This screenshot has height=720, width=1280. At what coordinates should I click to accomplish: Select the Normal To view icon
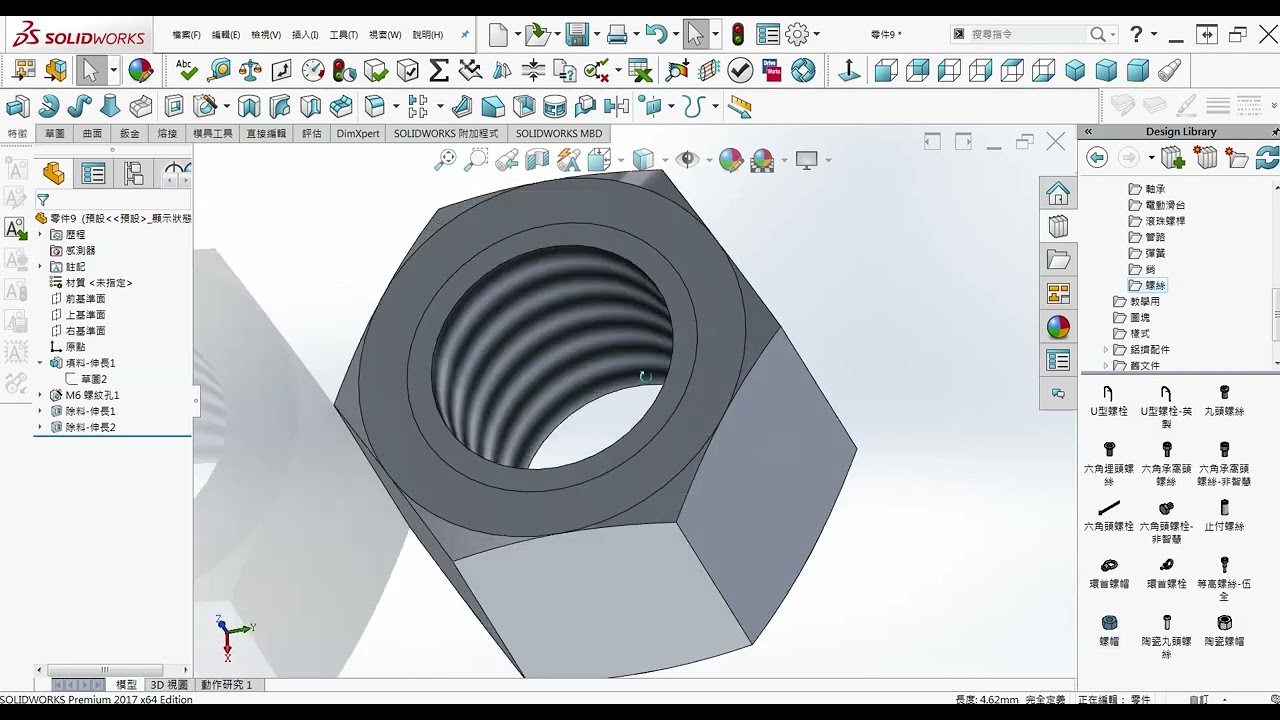tap(849, 70)
